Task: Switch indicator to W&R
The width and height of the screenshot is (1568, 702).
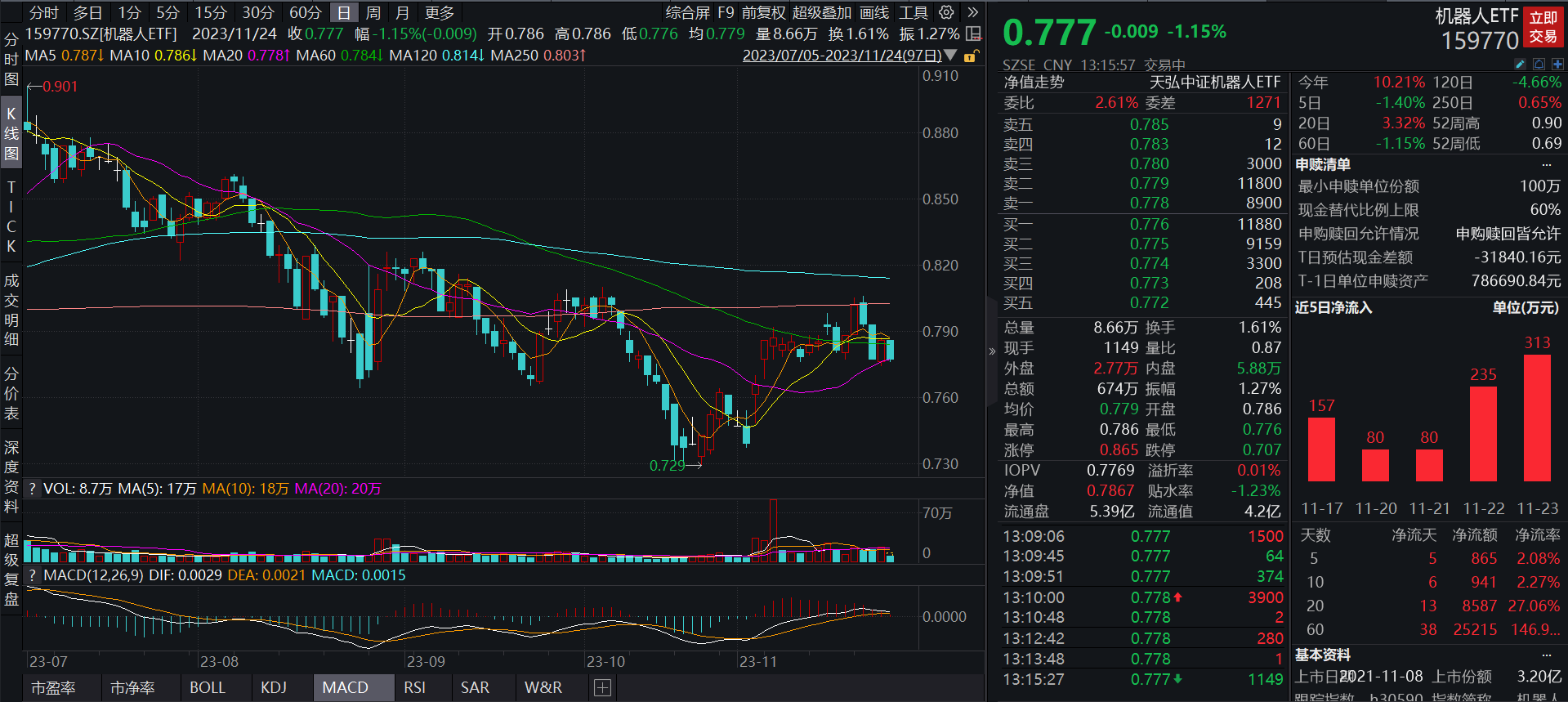Action: (543, 688)
